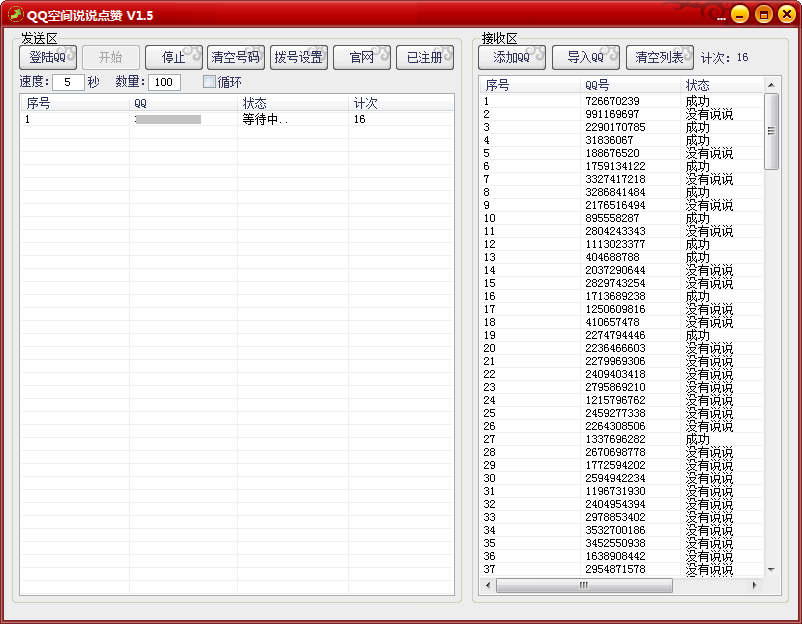Select QQ number 1113023377
Image resolution: width=802 pixels, height=624 pixels.
click(x=615, y=244)
